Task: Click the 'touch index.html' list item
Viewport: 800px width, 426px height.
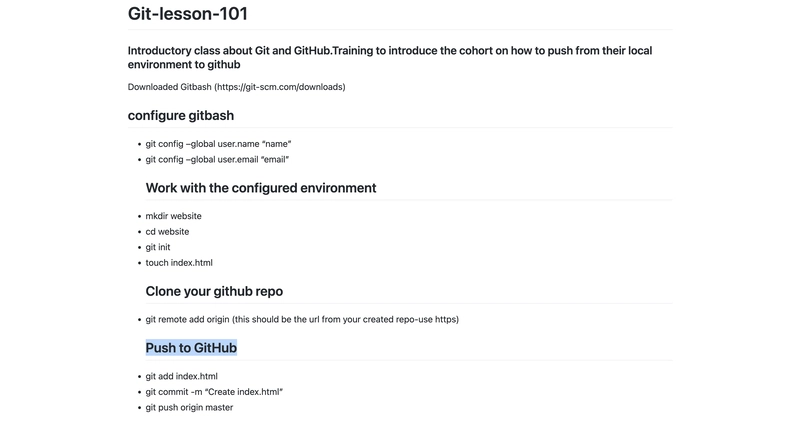Action: 179,263
